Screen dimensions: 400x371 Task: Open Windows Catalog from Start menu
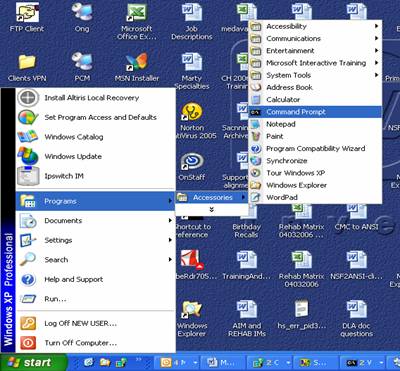pyautogui.click(x=95, y=137)
